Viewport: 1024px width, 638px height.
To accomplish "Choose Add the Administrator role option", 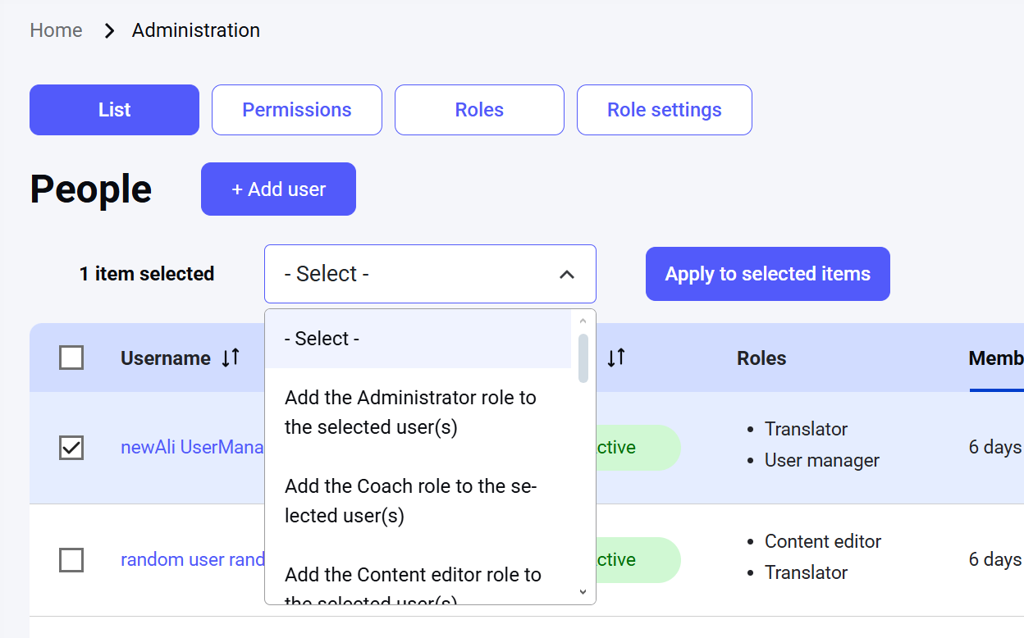I will pos(411,412).
